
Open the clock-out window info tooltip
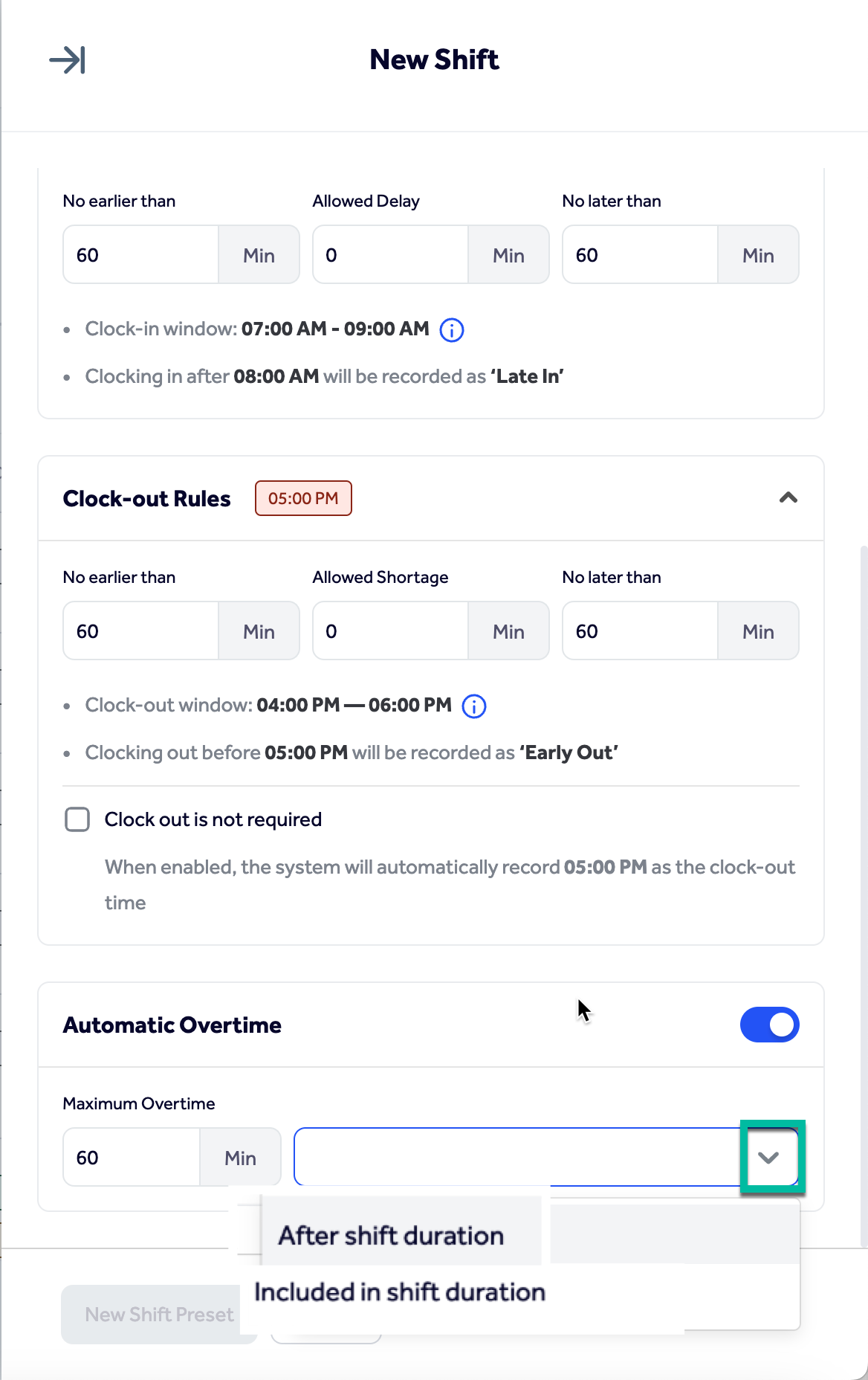[x=474, y=706]
